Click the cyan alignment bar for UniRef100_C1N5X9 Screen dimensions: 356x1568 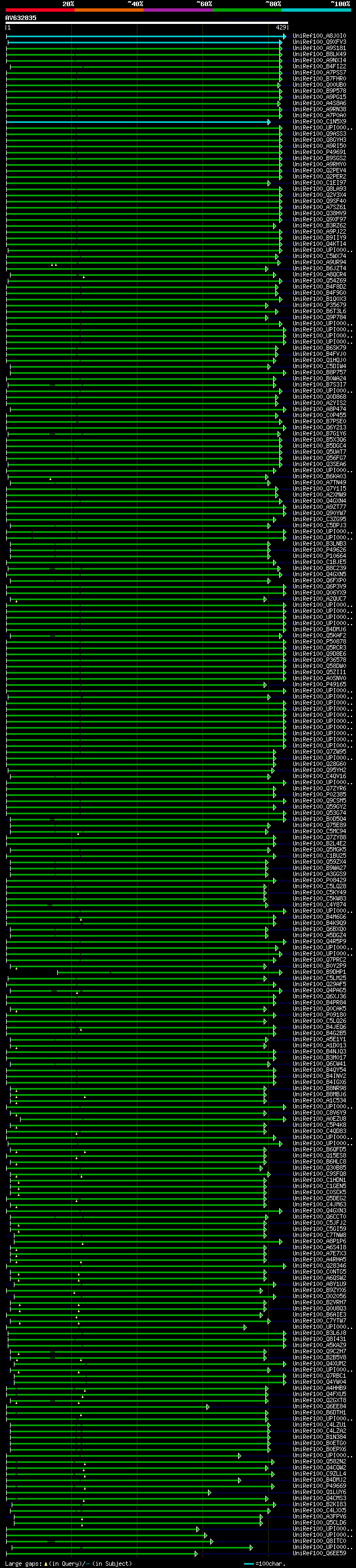click(x=138, y=122)
